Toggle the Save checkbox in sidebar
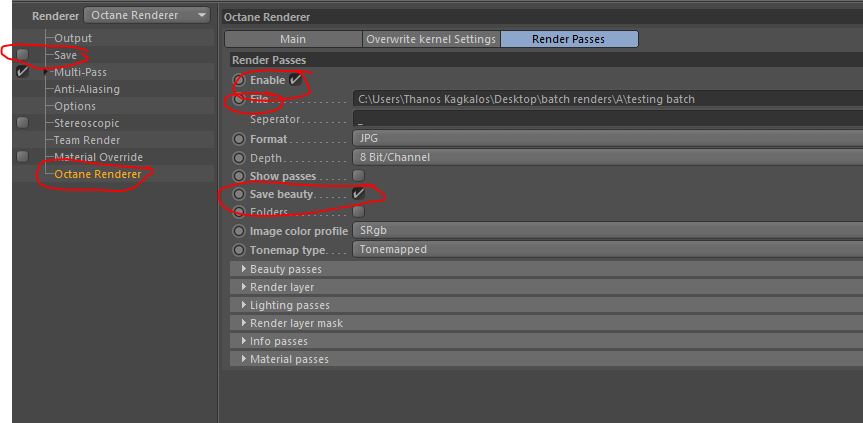Screen dimensions: 863x423 [23, 55]
